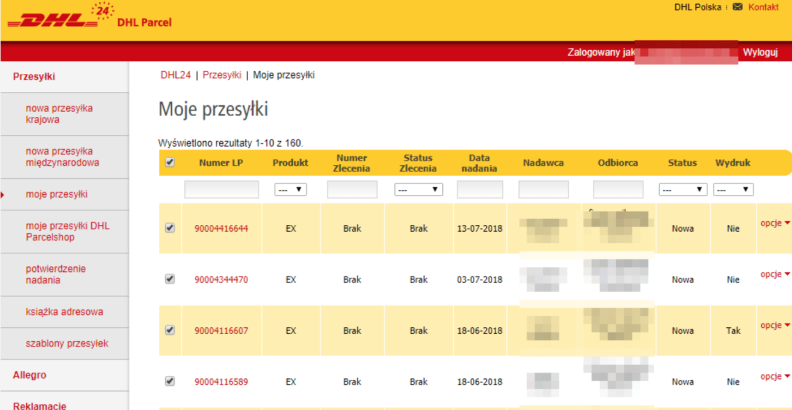The height and width of the screenshot is (410, 792).
Task: Click the DHL Polska text in header
Action: (x=698, y=7)
